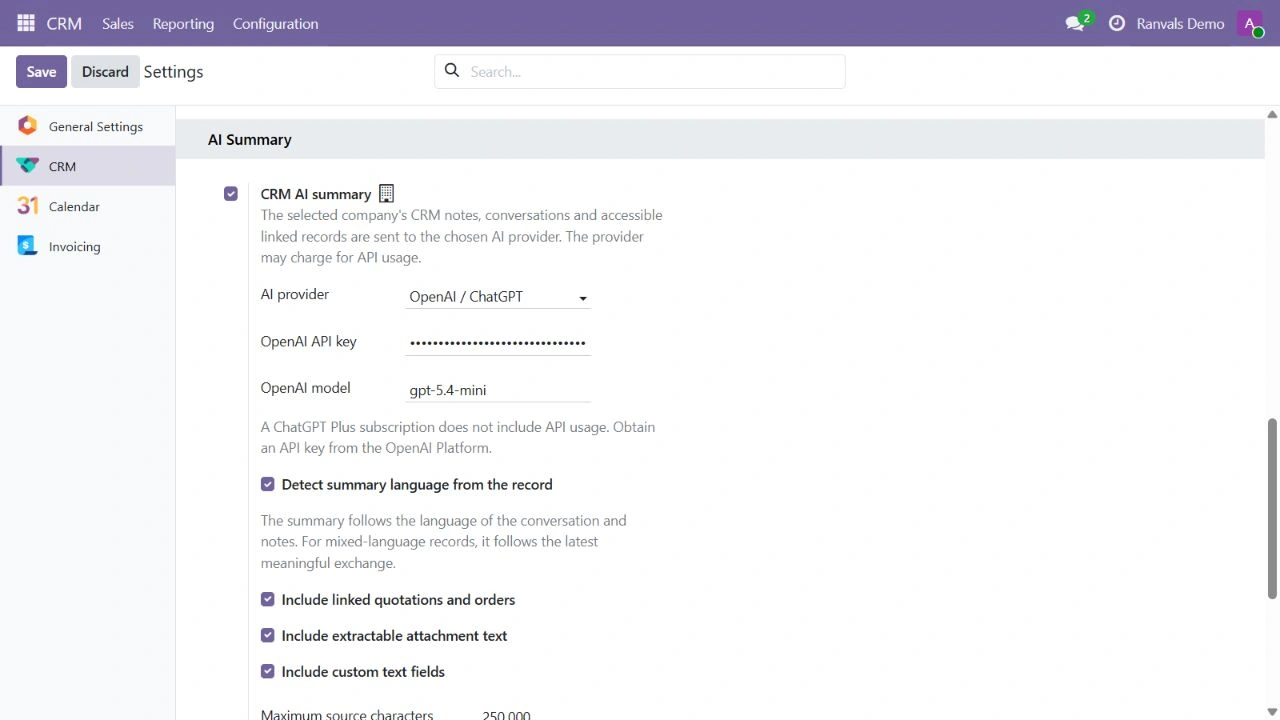Open the Ranvals Demo company switcher
1280x720 pixels.
(x=1180, y=23)
